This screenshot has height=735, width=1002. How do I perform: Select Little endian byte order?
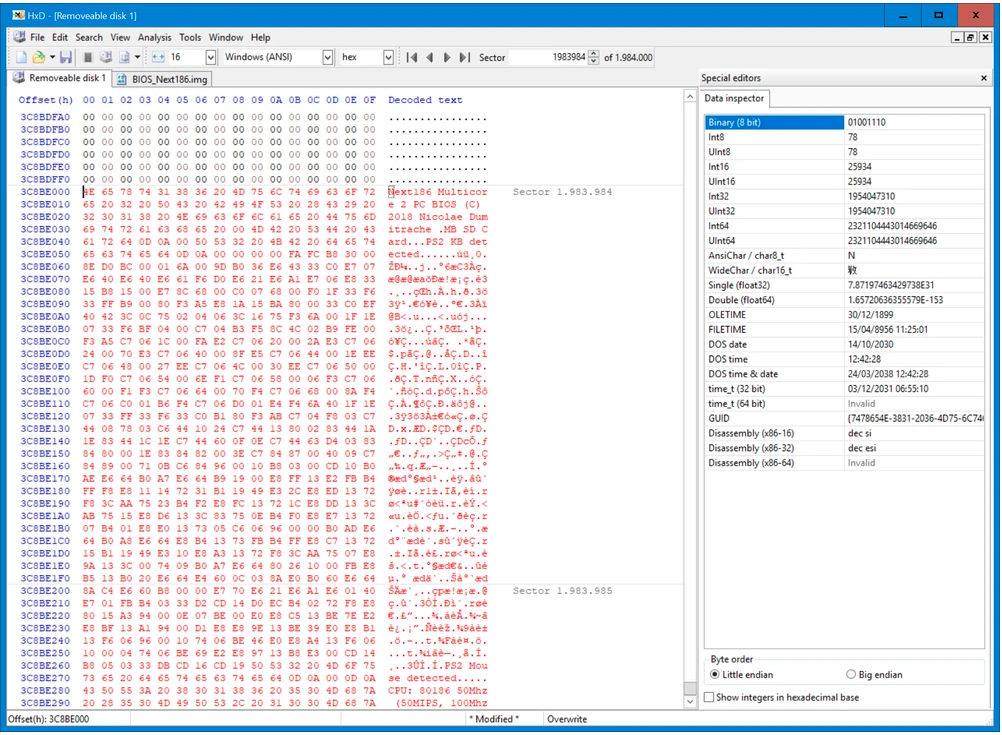click(x=714, y=675)
